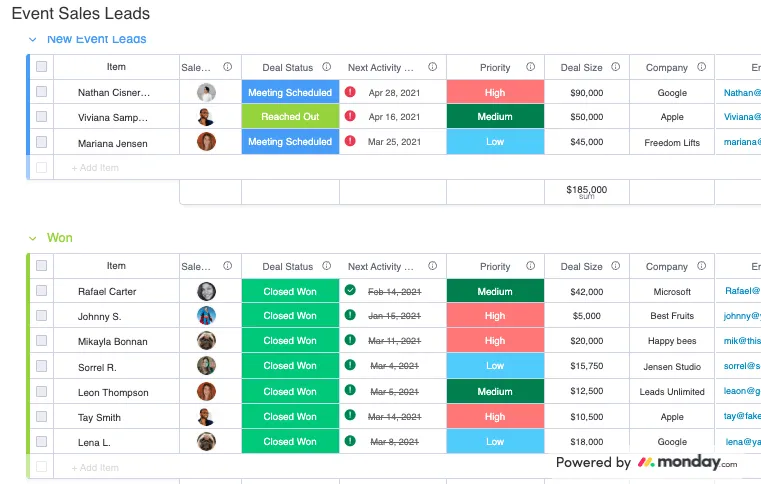Click green checkmark icon in Rafael Carter row
Screen dimensions: 761x484
click(x=350, y=290)
